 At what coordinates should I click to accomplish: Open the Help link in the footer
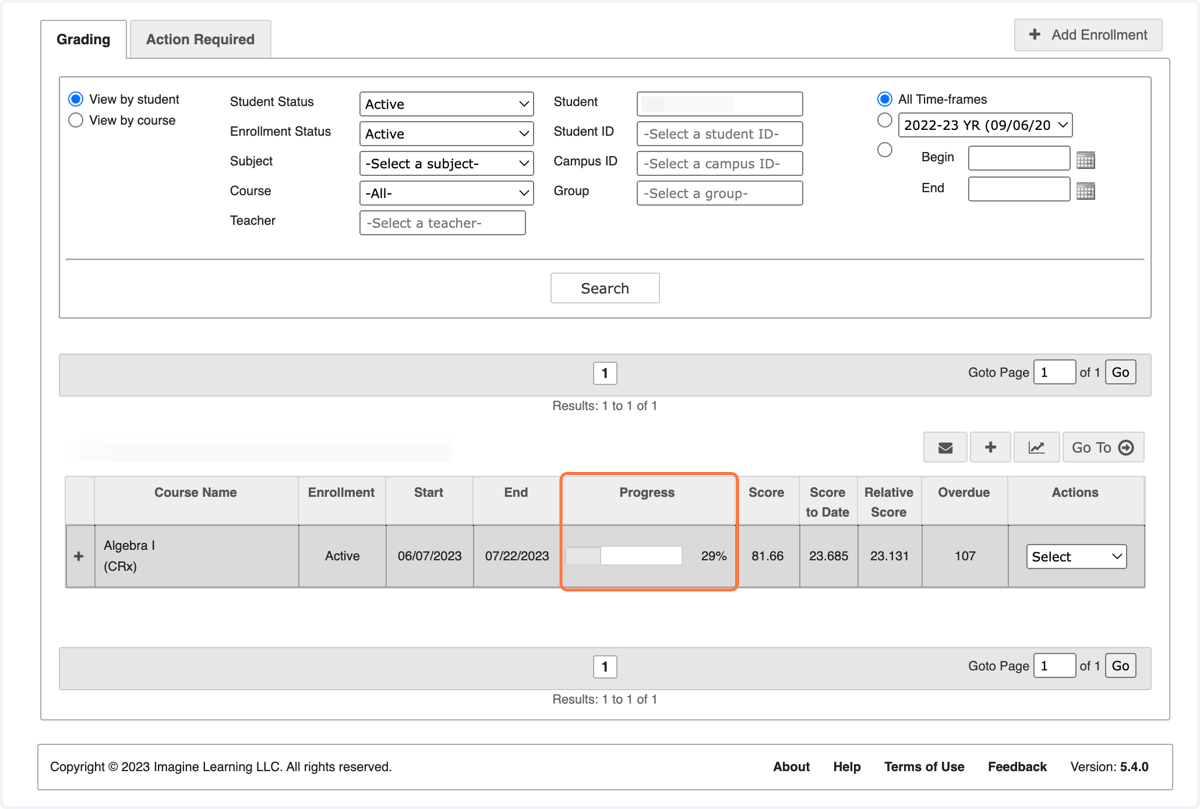pos(847,767)
